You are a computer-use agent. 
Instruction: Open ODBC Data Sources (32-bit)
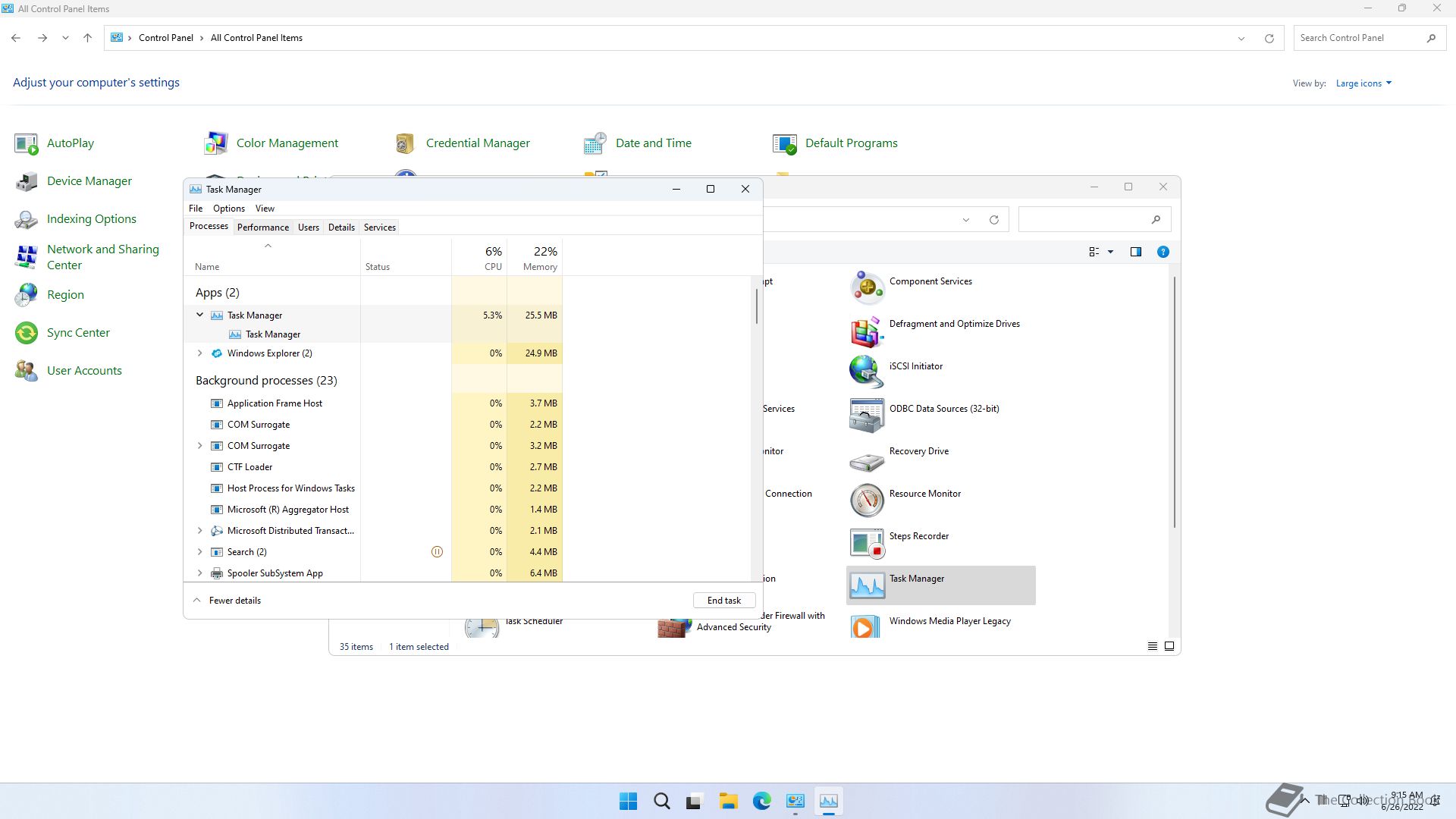pyautogui.click(x=940, y=416)
